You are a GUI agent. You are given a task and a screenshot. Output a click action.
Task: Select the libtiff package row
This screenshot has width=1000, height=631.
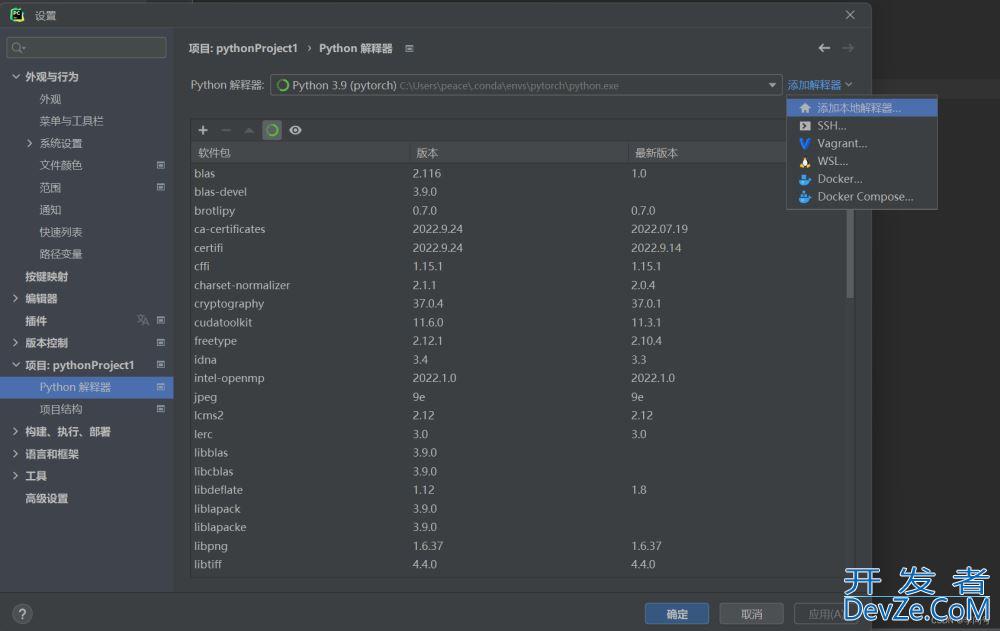(518, 565)
